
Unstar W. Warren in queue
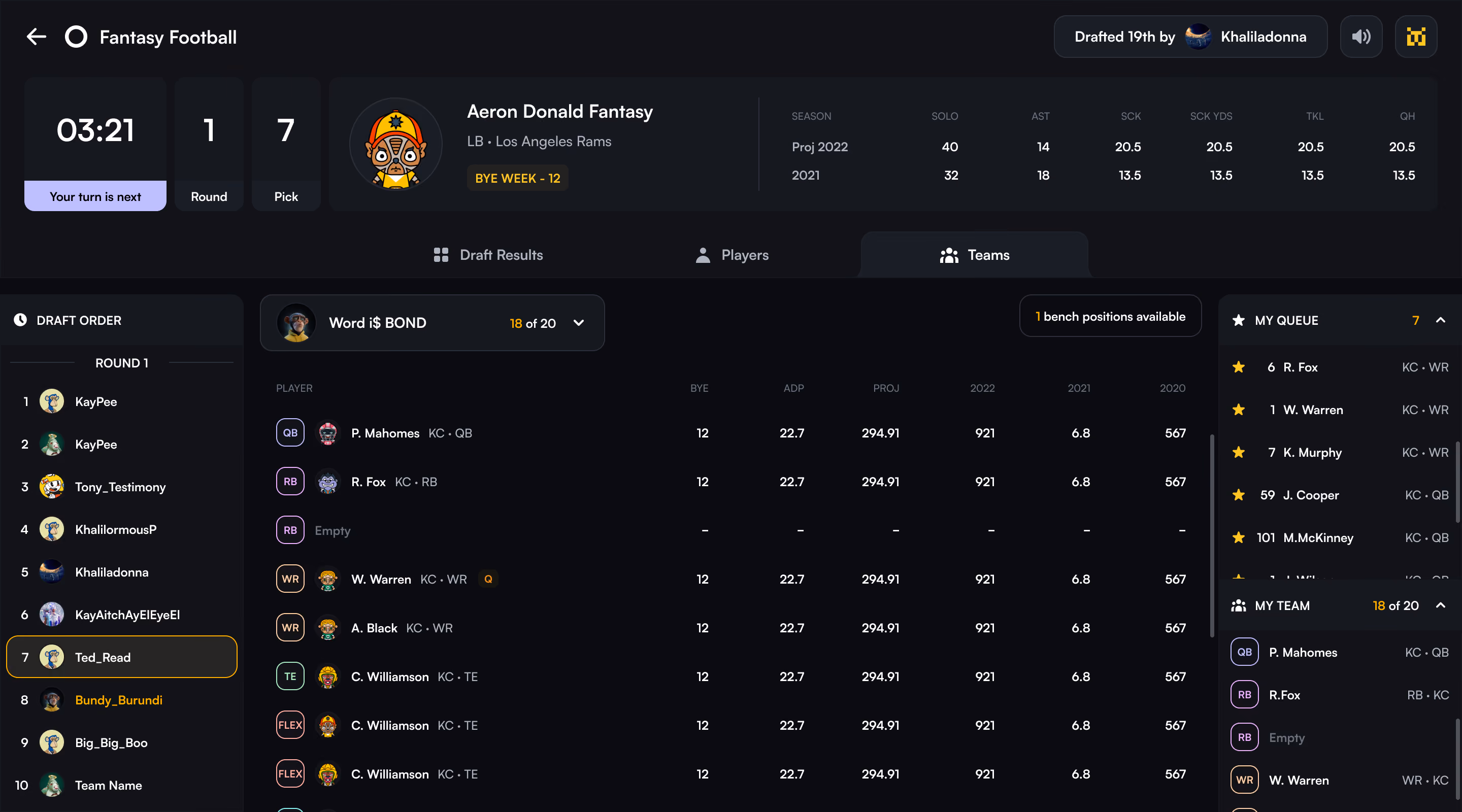pyautogui.click(x=1239, y=410)
